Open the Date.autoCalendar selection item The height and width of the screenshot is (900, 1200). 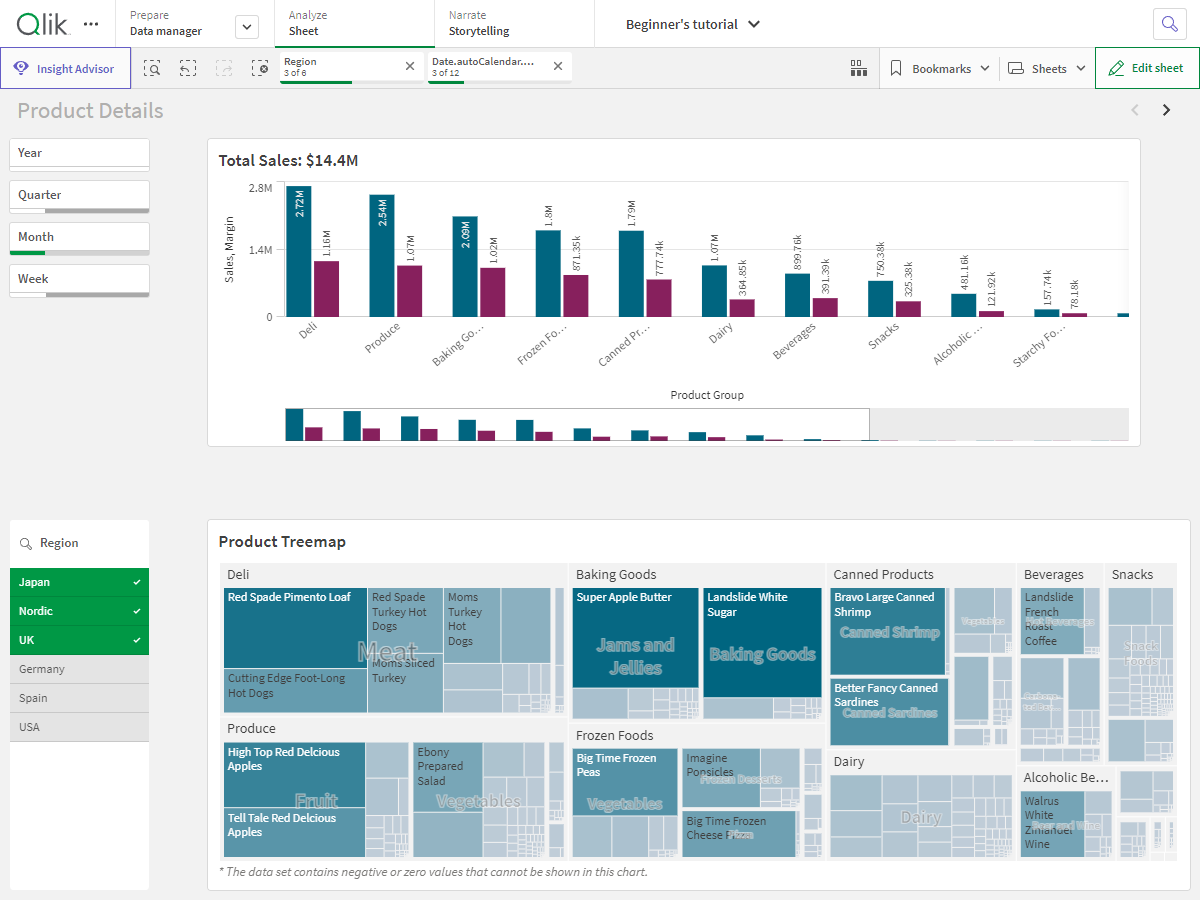[486, 66]
